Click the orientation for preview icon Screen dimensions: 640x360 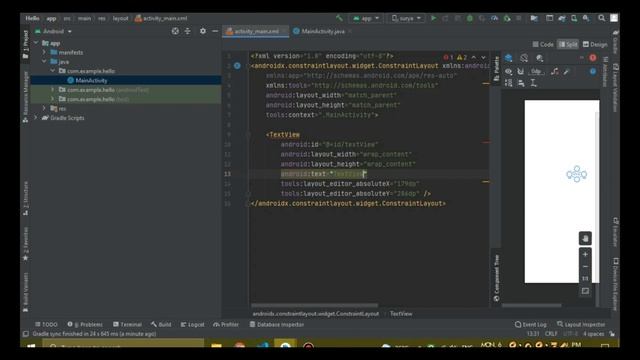click(x=524, y=58)
